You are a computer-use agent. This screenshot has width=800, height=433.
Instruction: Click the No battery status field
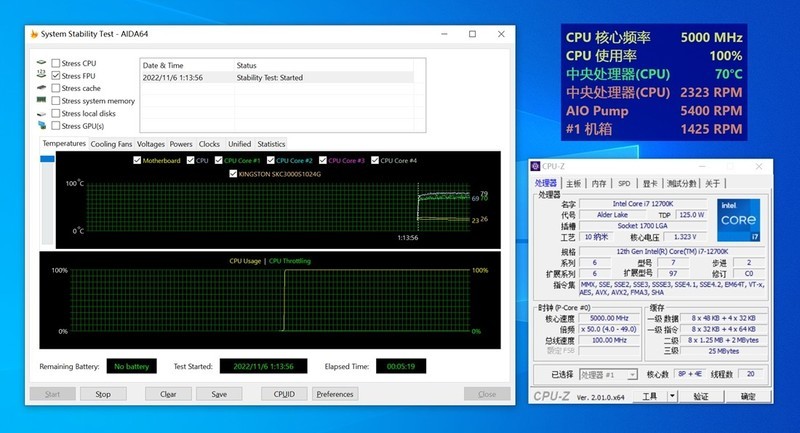(x=131, y=366)
